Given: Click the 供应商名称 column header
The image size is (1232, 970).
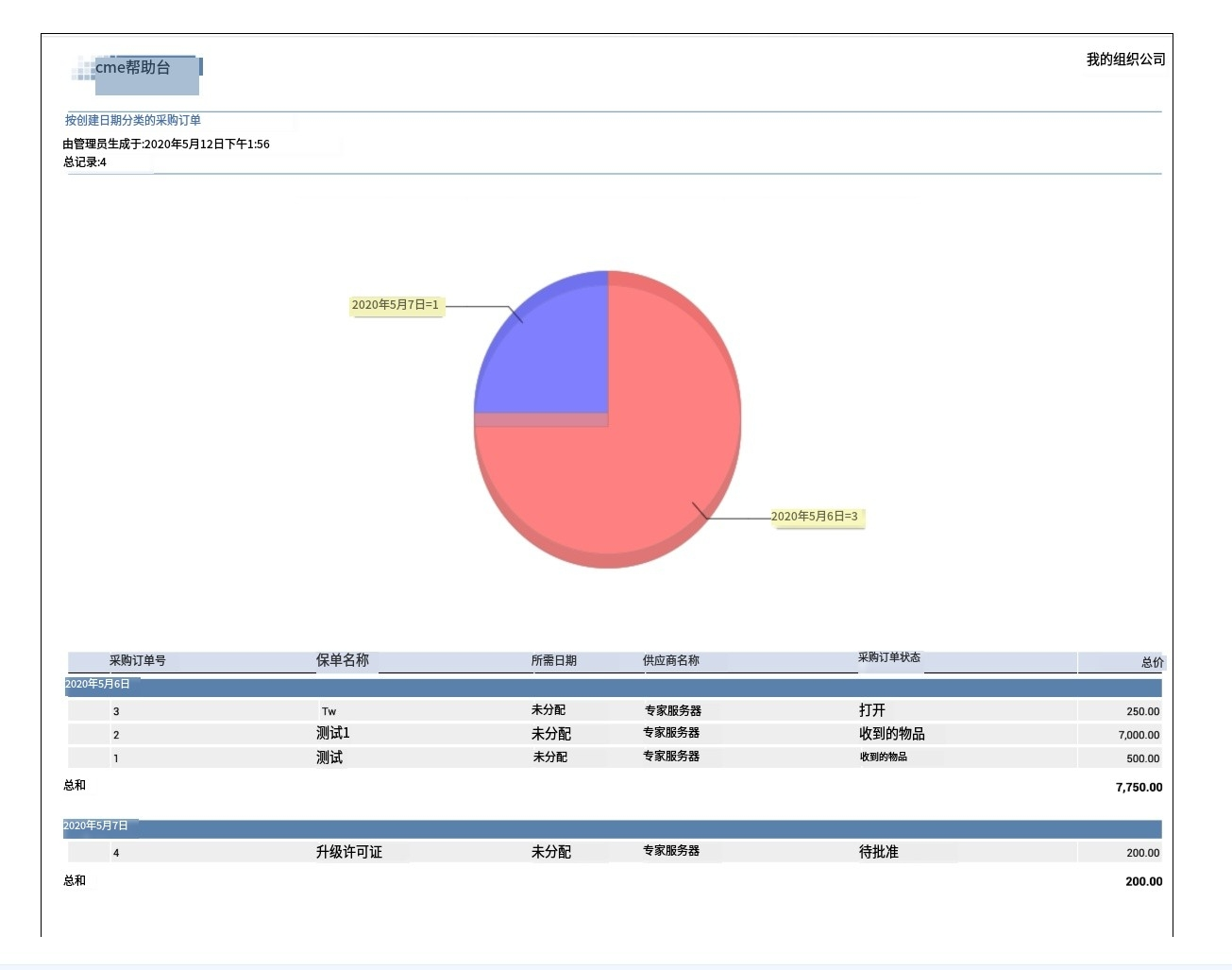Looking at the screenshot, I should pos(670,661).
